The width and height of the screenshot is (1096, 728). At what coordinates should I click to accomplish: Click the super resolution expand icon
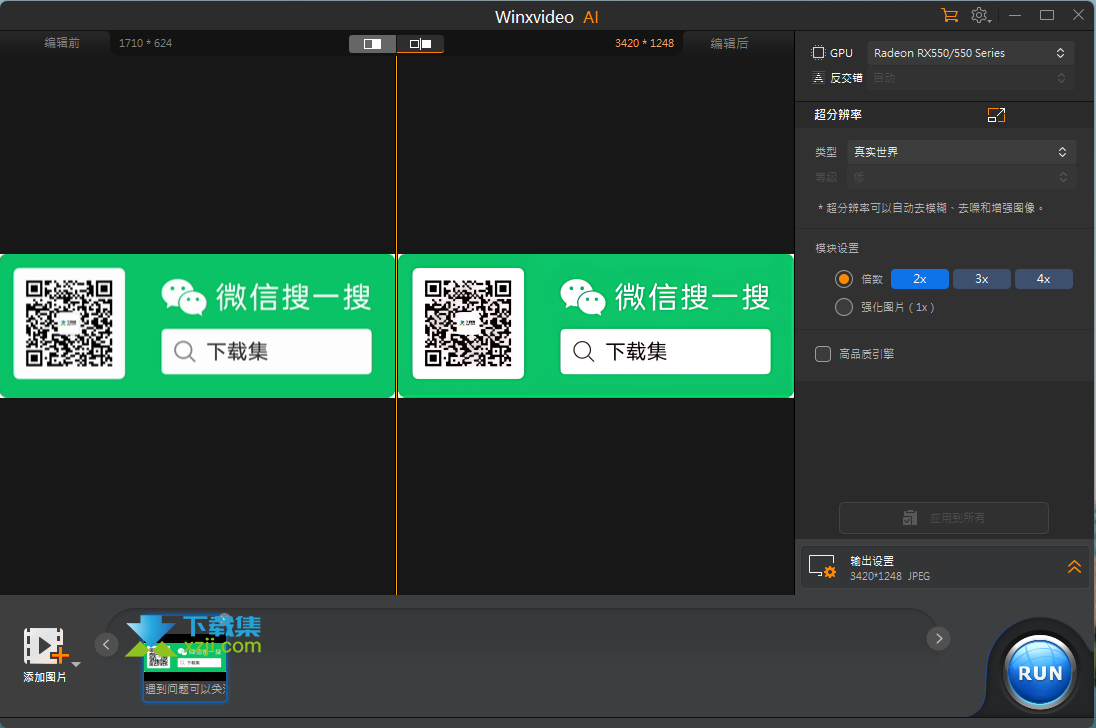[996, 115]
